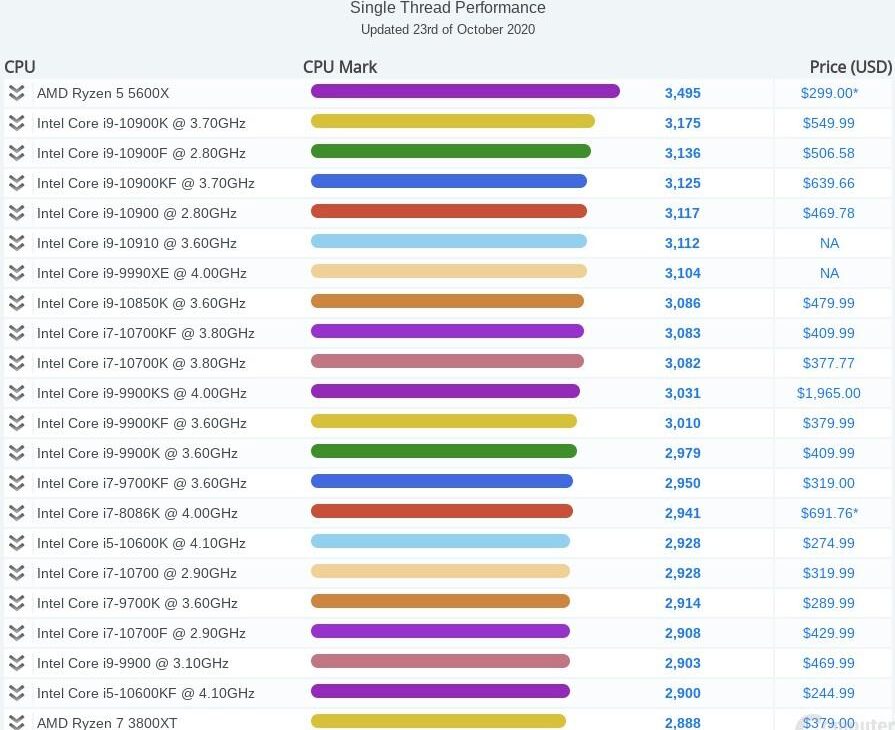The width and height of the screenshot is (895, 730).
Task: Expand the Intel Core i9-10900K row chevron
Action: coord(16,123)
